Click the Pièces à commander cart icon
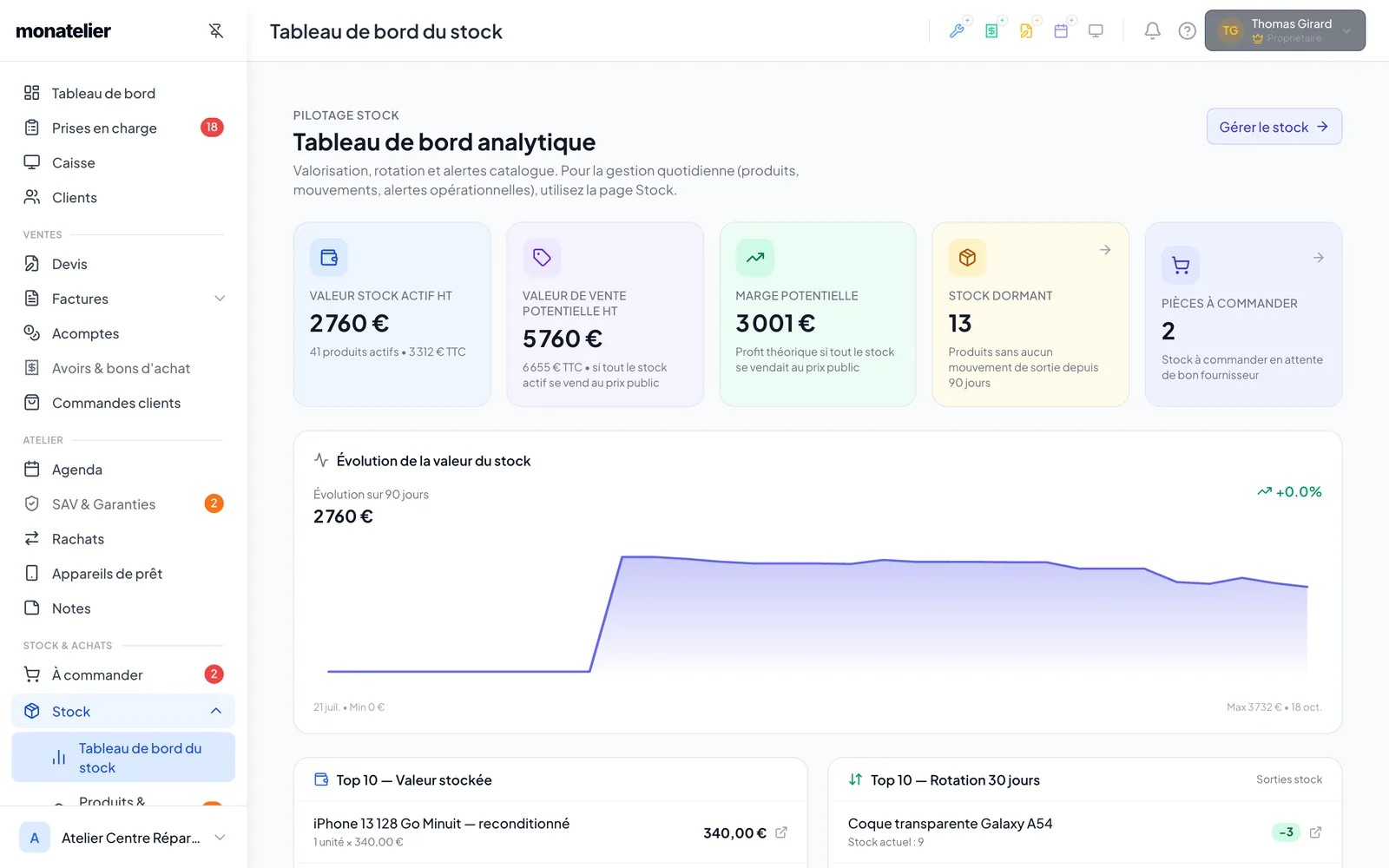 click(1181, 265)
